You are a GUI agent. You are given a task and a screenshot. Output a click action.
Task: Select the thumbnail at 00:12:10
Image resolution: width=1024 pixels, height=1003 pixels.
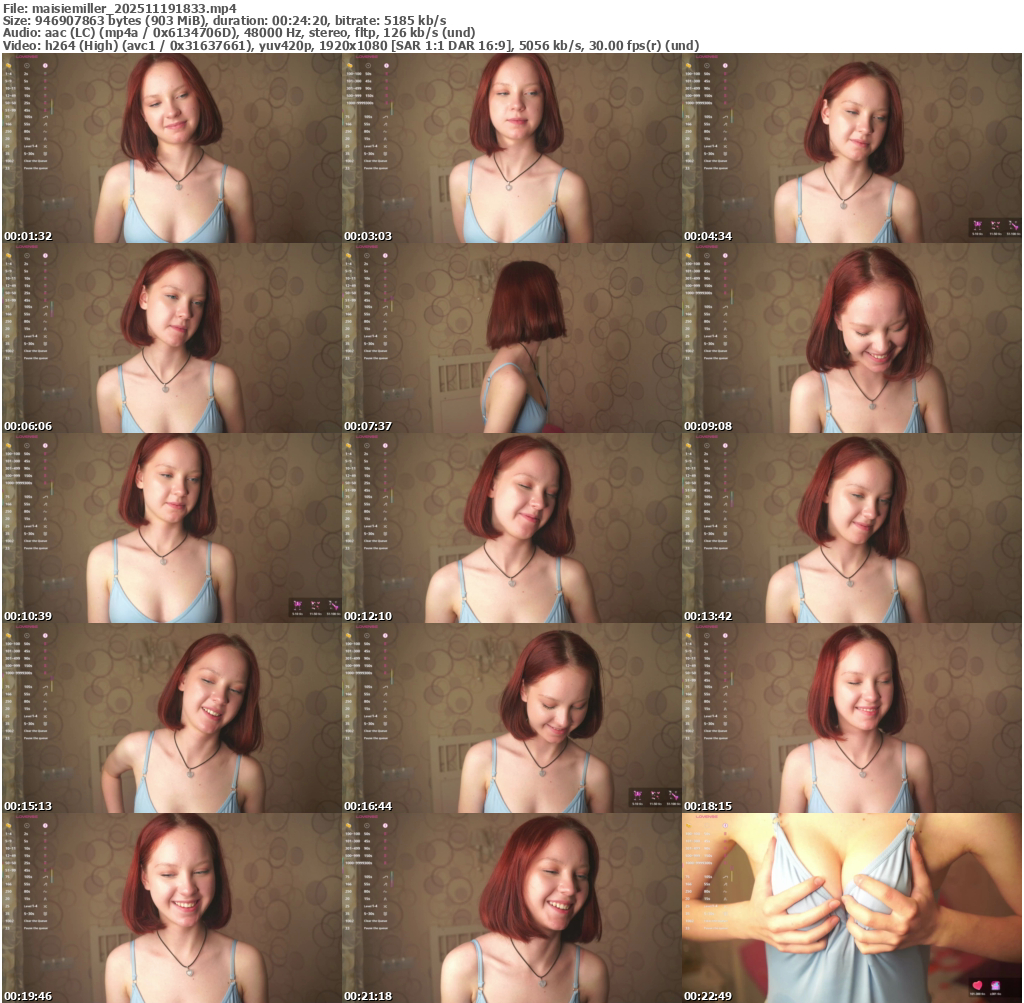pyautogui.click(x=511, y=528)
